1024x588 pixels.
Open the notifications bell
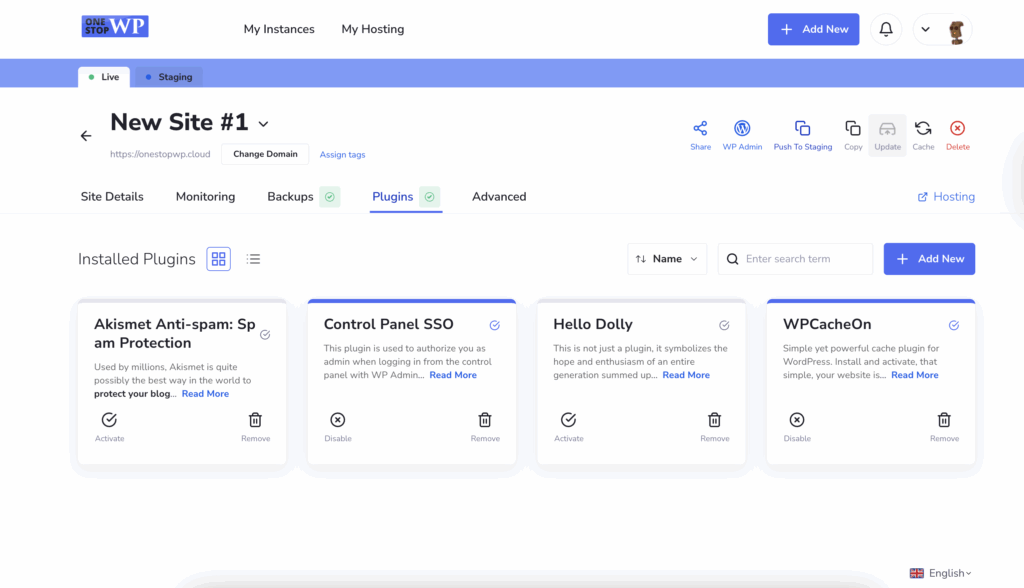tap(886, 29)
